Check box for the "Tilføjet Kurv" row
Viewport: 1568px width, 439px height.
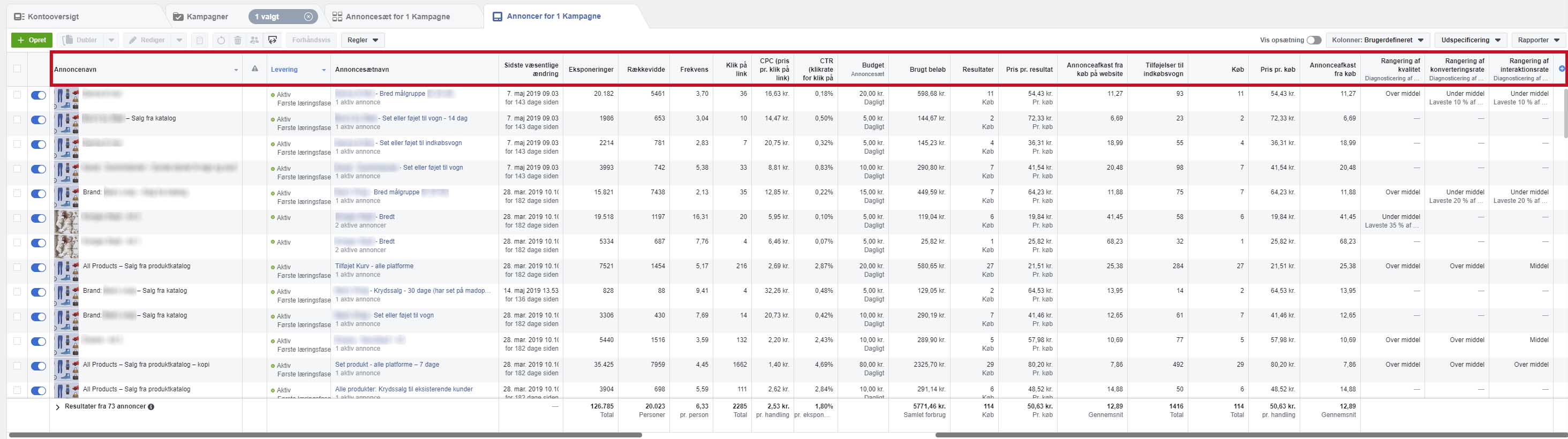click(x=17, y=267)
